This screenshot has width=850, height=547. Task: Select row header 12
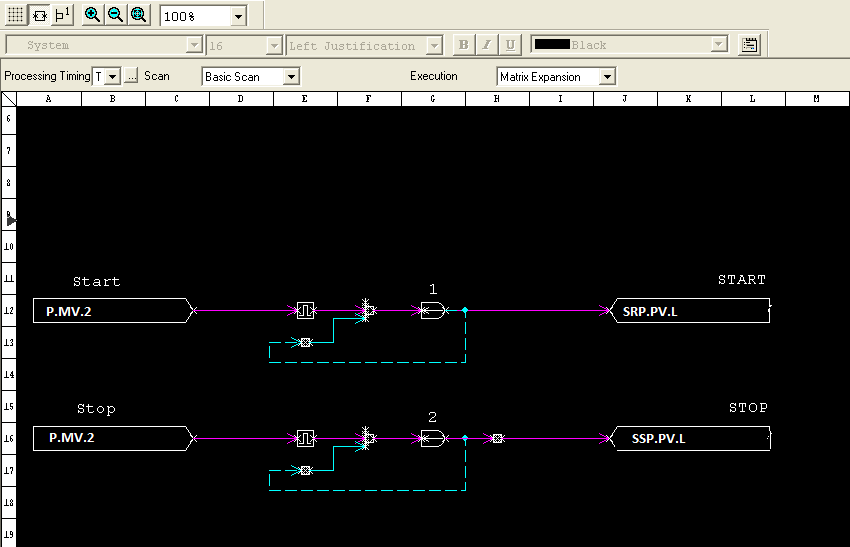[9, 311]
